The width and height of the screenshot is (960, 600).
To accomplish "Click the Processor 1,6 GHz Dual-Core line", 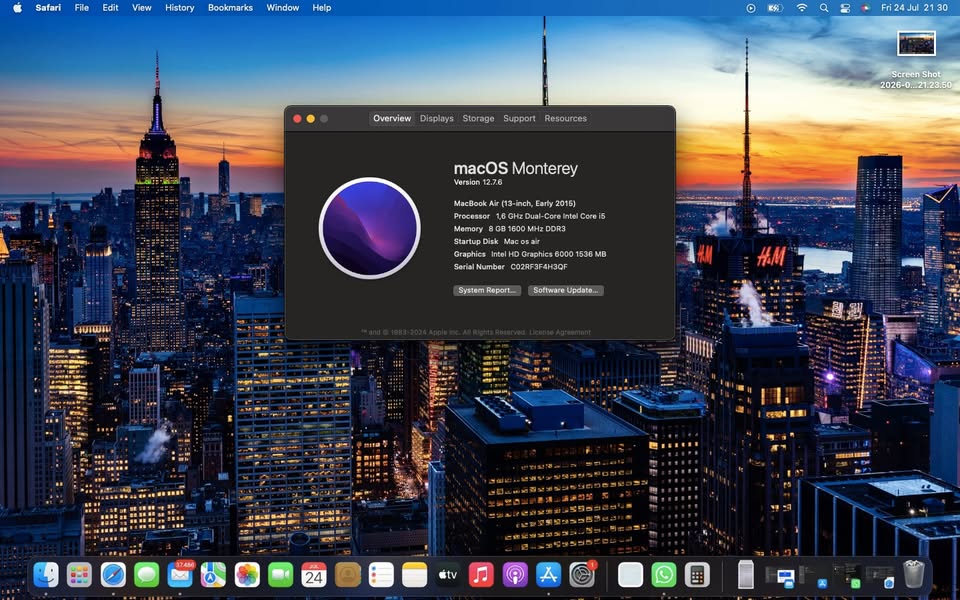I will tap(530, 216).
